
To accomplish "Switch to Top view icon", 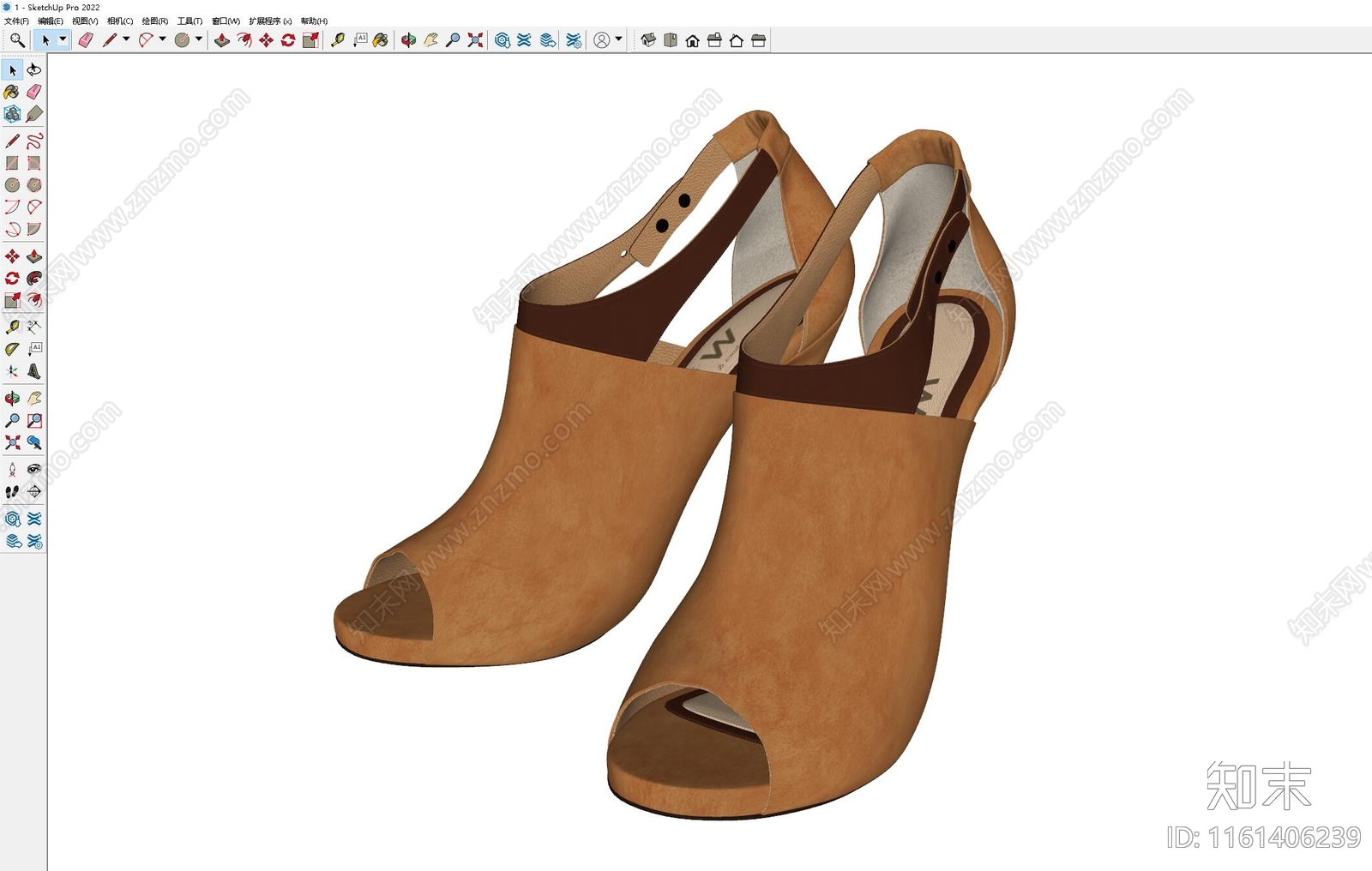I will (671, 40).
